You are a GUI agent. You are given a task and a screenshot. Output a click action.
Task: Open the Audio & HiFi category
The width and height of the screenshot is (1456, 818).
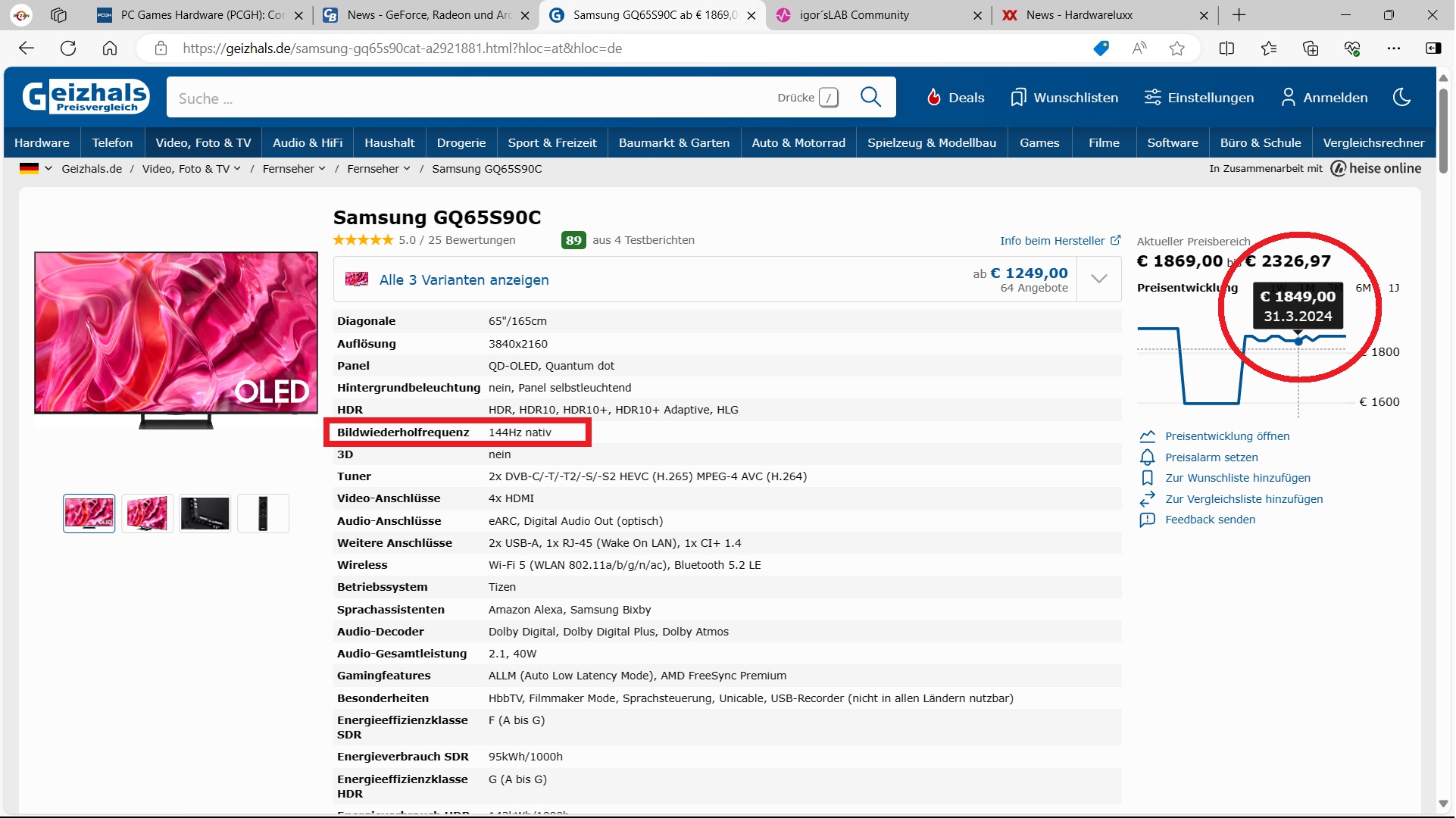tap(307, 142)
